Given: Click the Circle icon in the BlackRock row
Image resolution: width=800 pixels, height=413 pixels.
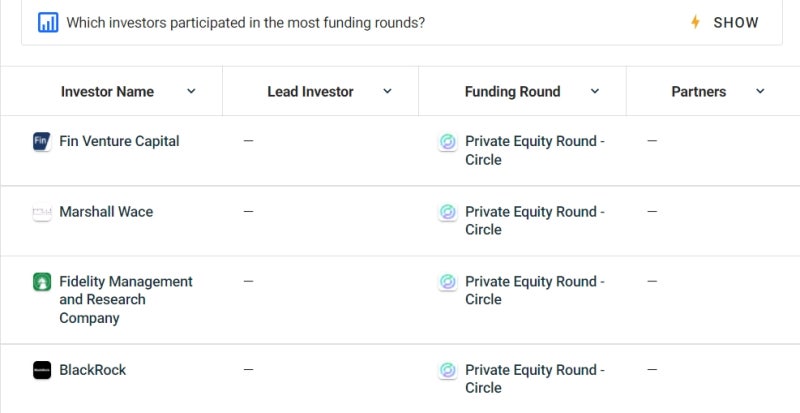Looking at the screenshot, I should click(447, 370).
